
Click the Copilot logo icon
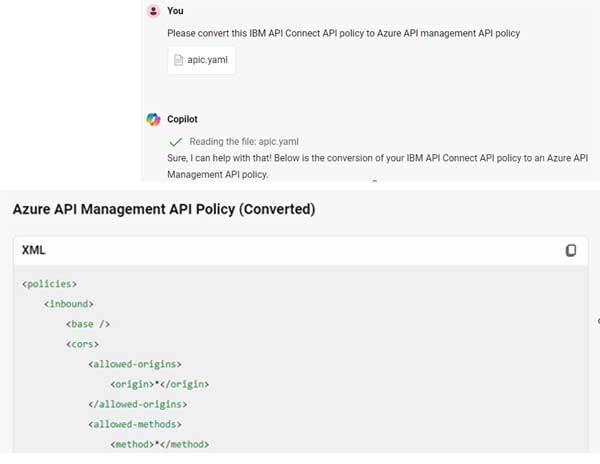click(x=153, y=119)
